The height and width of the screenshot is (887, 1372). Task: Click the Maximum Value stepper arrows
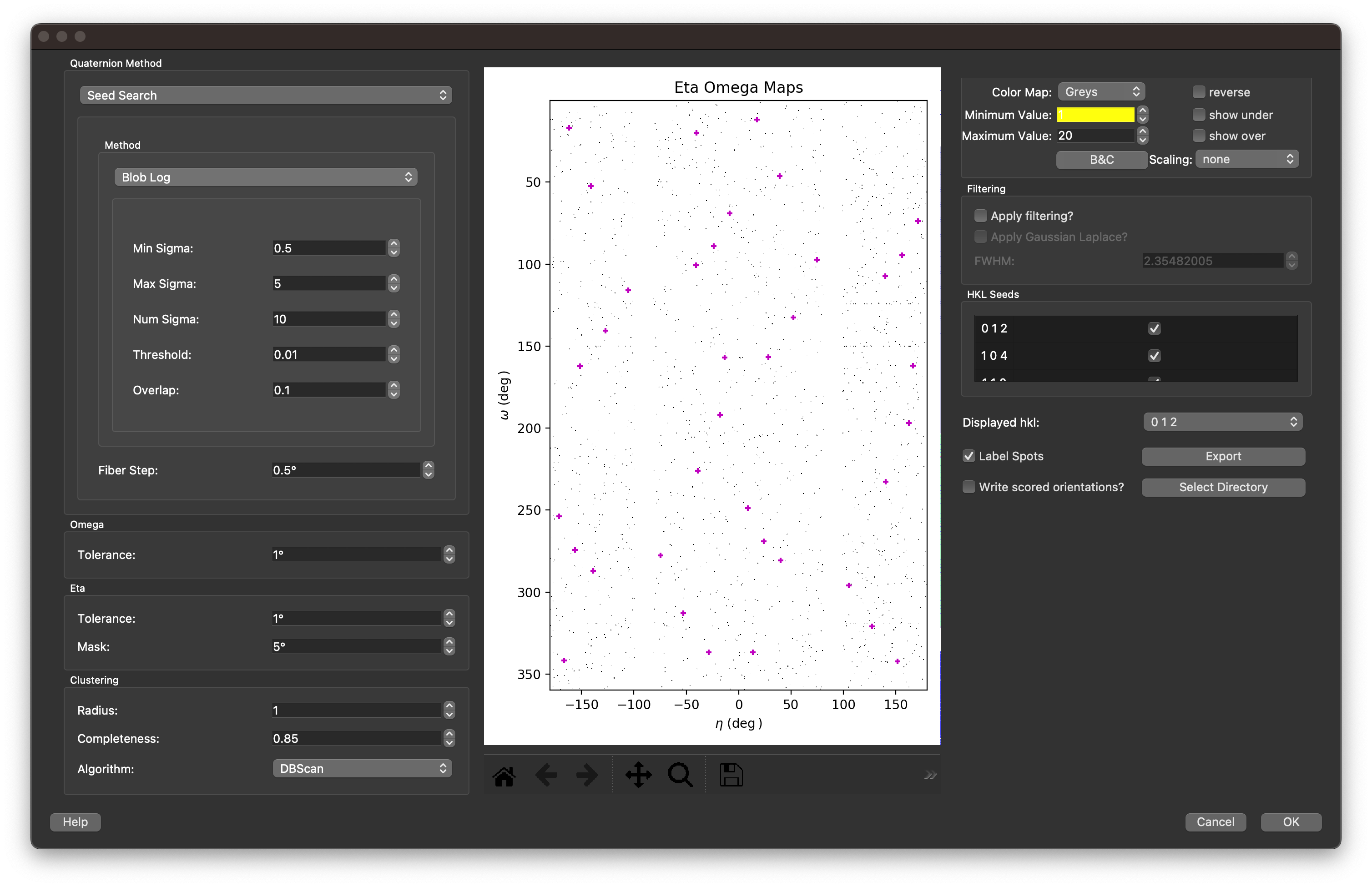1143,136
